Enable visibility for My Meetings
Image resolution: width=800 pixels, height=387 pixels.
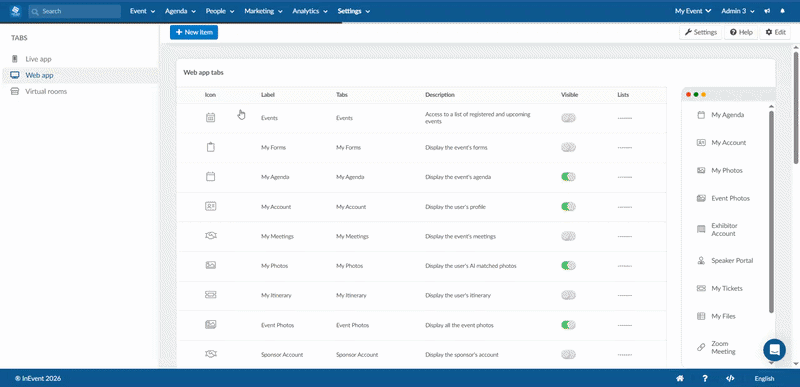tap(568, 236)
